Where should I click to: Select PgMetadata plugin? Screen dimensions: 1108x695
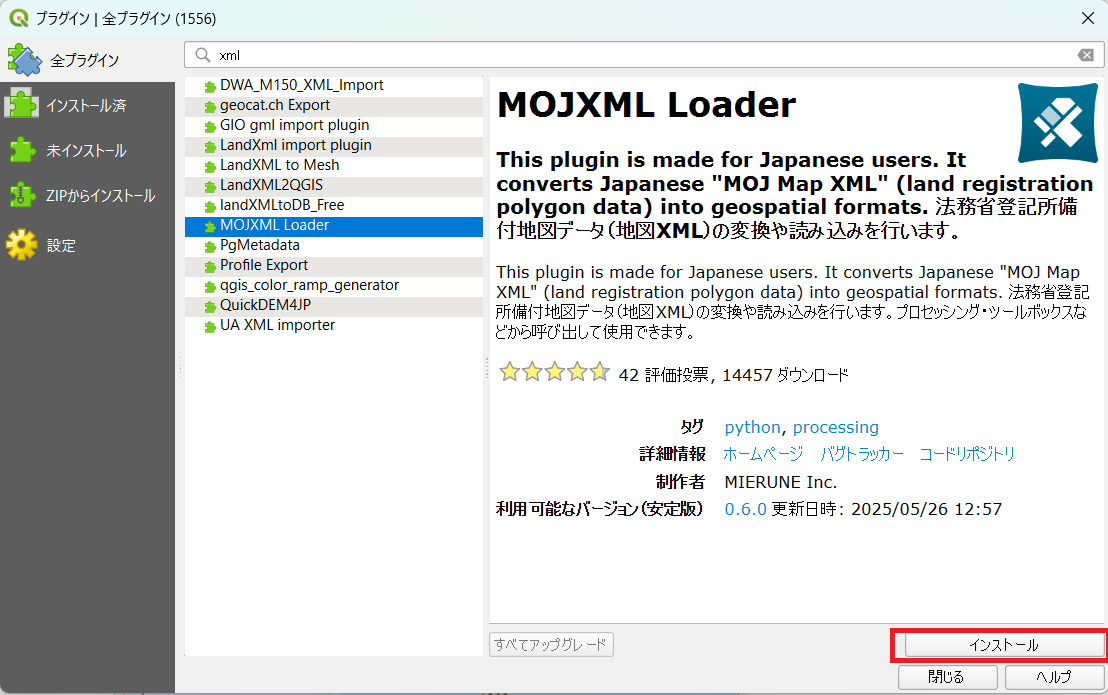(334, 245)
